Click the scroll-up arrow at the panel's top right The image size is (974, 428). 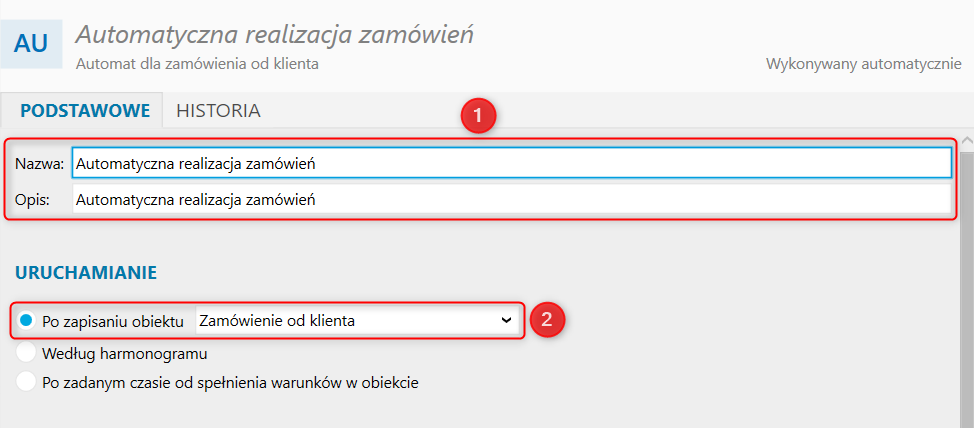pos(967,142)
